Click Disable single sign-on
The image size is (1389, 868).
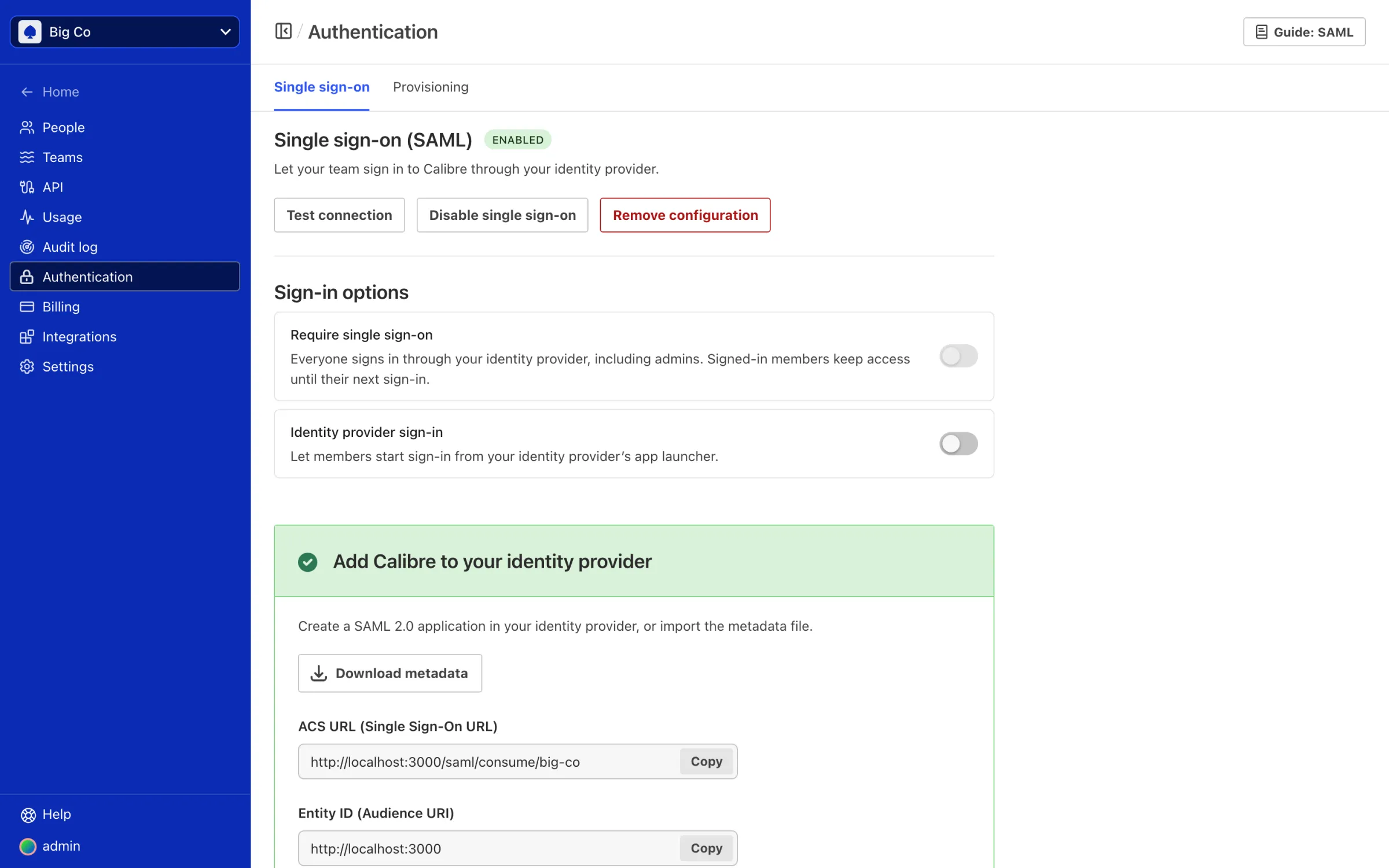pos(502,215)
